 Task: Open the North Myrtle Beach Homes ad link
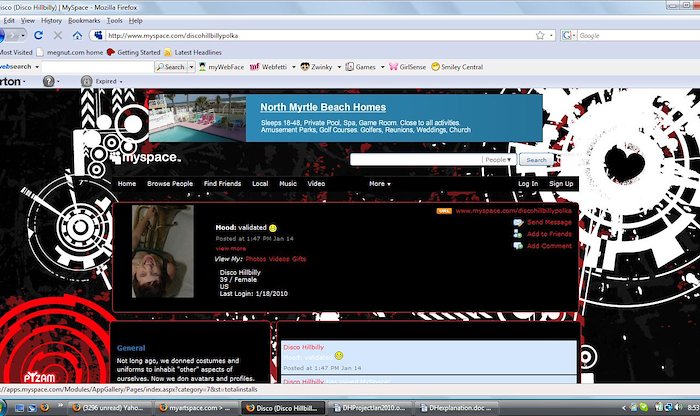tap(323, 107)
